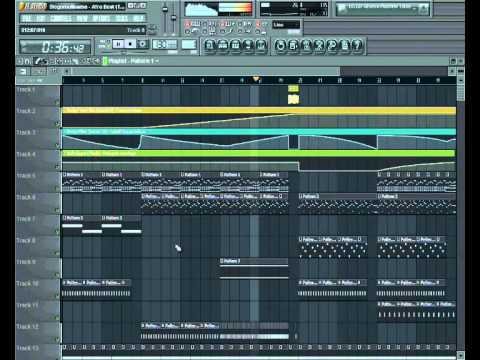Viewport: 480px width, 360px height.
Task: Mute Track 3 using its green light
Action: tap(57, 146)
